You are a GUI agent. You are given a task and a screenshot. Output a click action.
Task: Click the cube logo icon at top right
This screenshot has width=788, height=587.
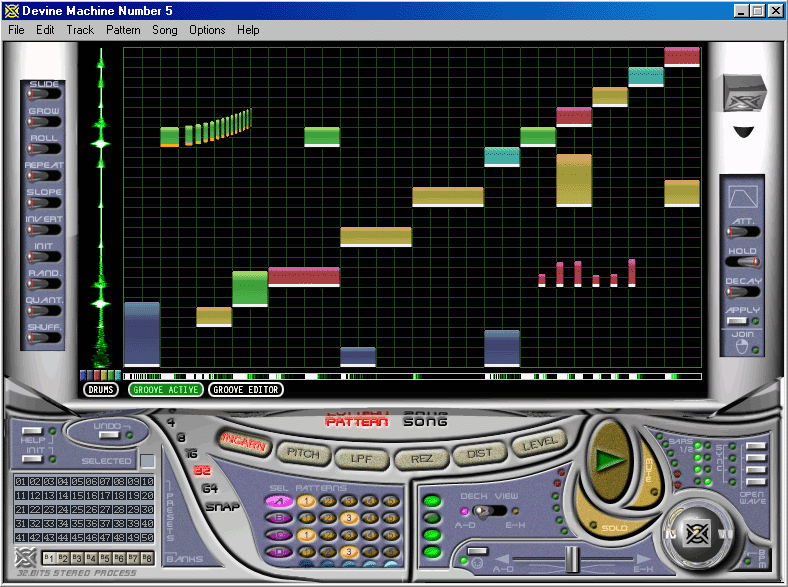coord(744,93)
